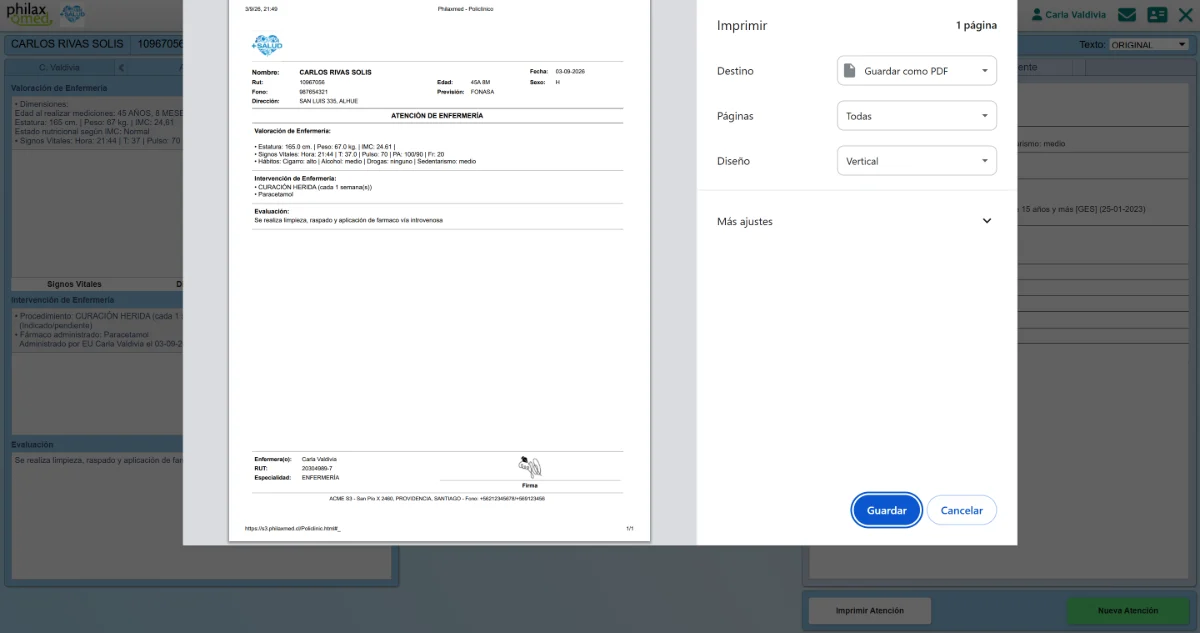The width and height of the screenshot is (1200, 633).
Task: Click the 'CURACIÓN HERIDA (cada 1 semana(s))' line in preview
Action: tap(314, 187)
